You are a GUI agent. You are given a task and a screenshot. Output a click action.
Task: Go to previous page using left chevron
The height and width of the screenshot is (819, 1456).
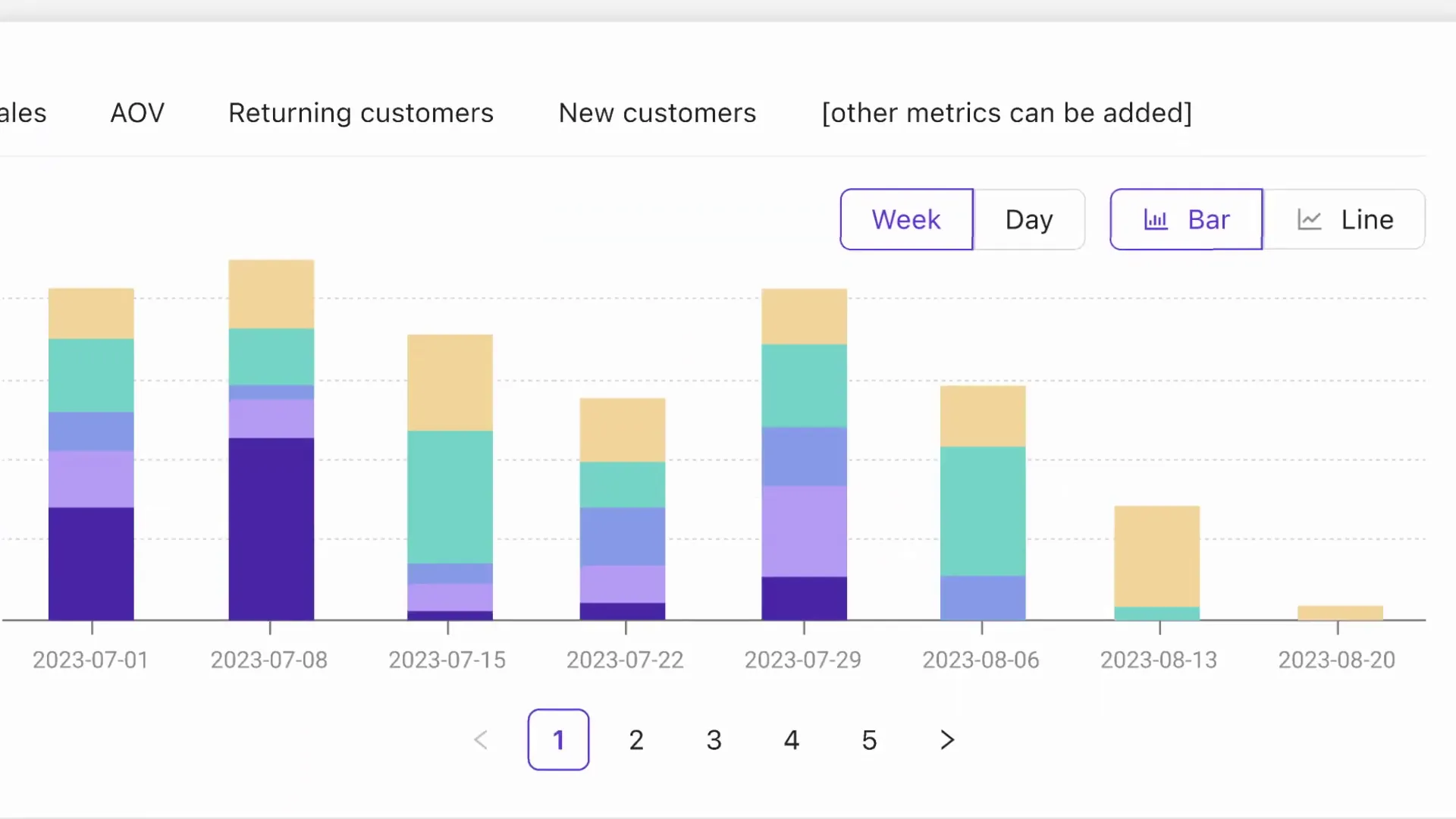[x=481, y=740]
